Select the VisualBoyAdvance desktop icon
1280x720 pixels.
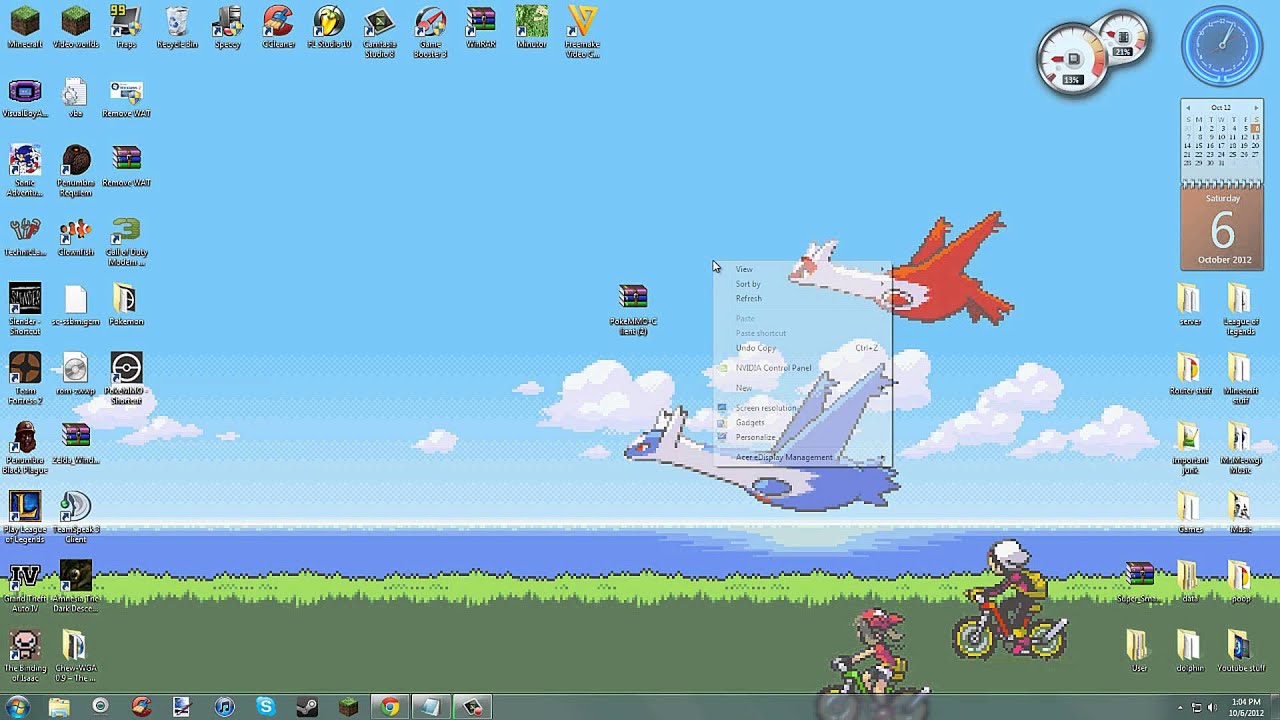(25, 99)
